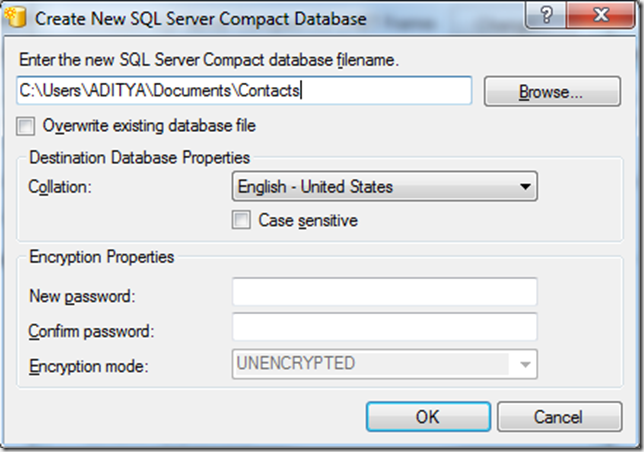Click the Collation dropdown arrow

click(523, 187)
